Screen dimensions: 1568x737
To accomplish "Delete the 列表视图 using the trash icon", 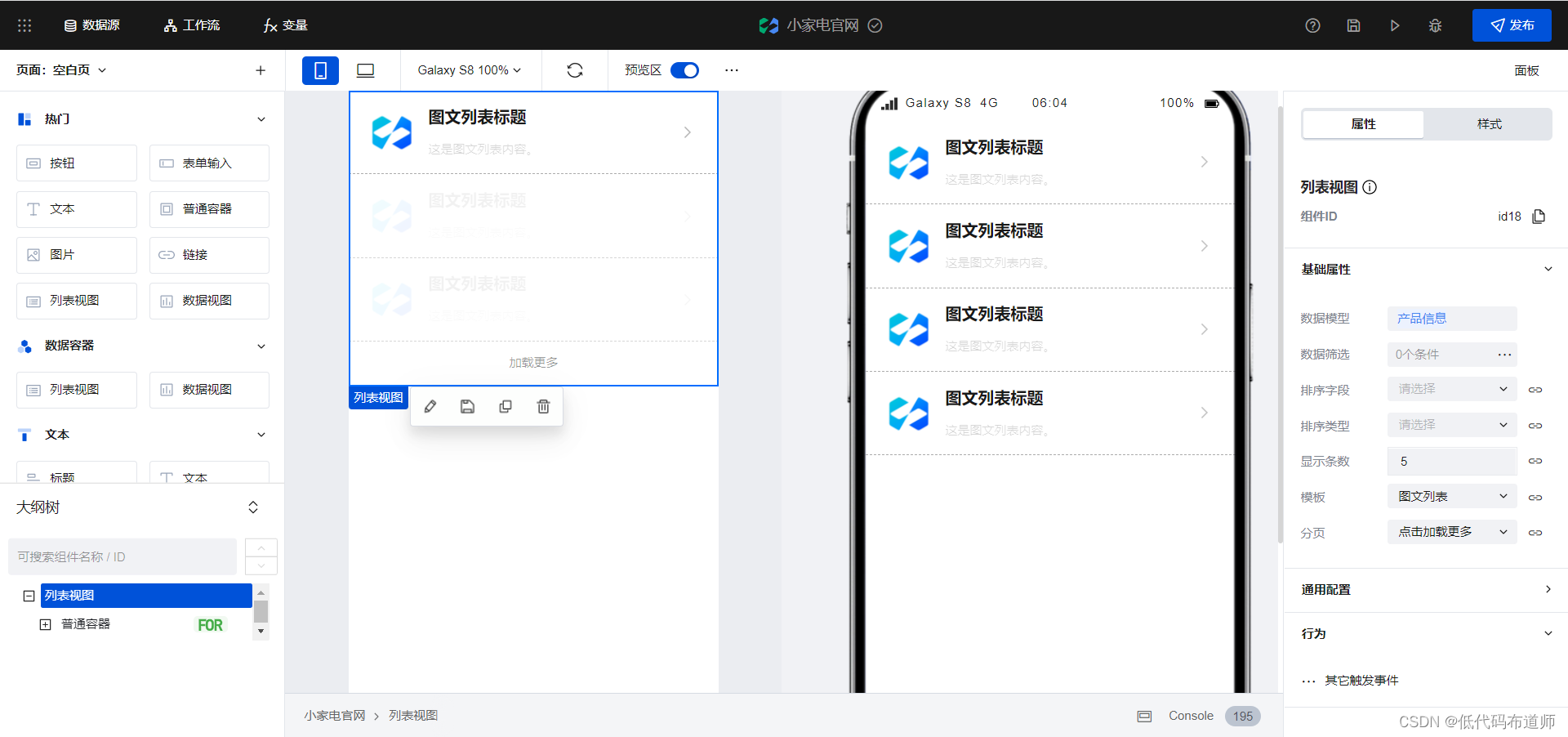I will [x=542, y=406].
